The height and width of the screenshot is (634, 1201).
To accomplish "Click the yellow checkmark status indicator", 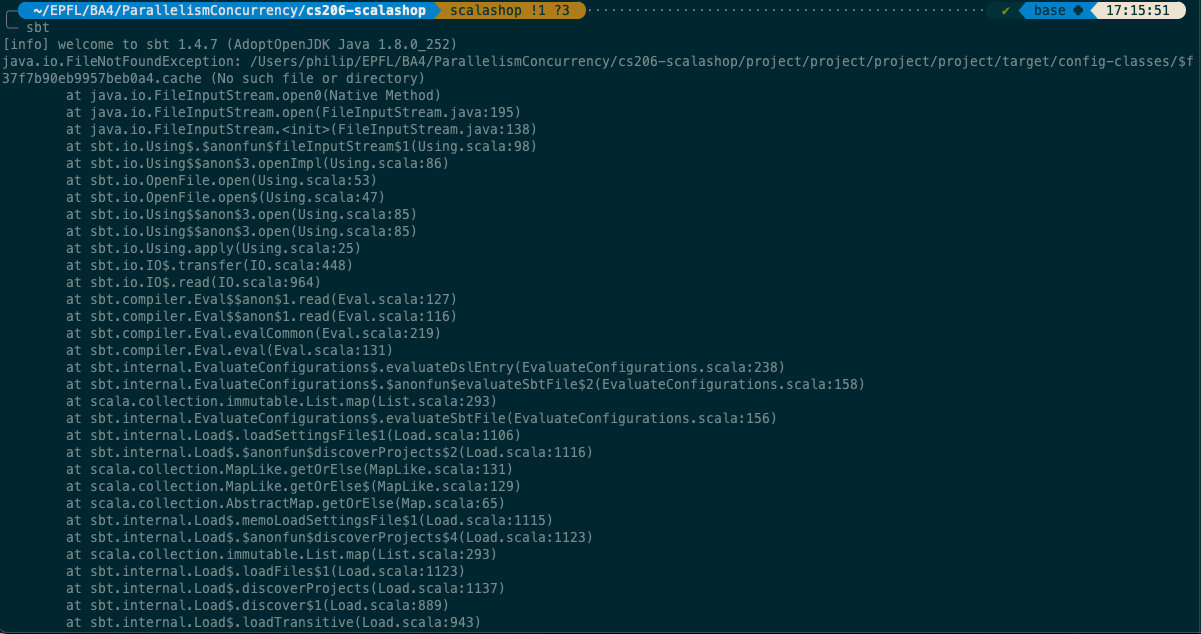I will pyautogui.click(x=1004, y=11).
